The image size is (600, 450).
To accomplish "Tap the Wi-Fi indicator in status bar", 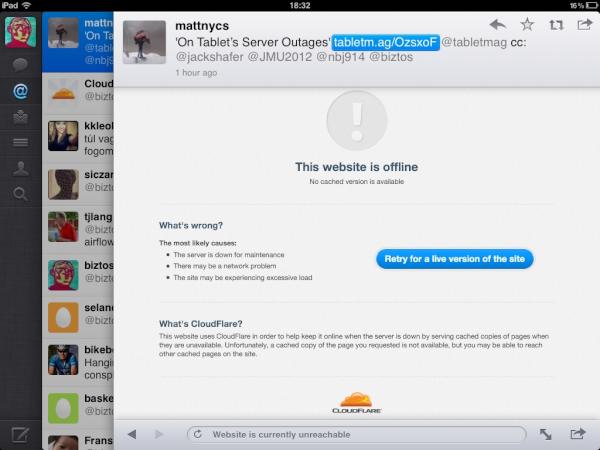I will pos(26,5).
